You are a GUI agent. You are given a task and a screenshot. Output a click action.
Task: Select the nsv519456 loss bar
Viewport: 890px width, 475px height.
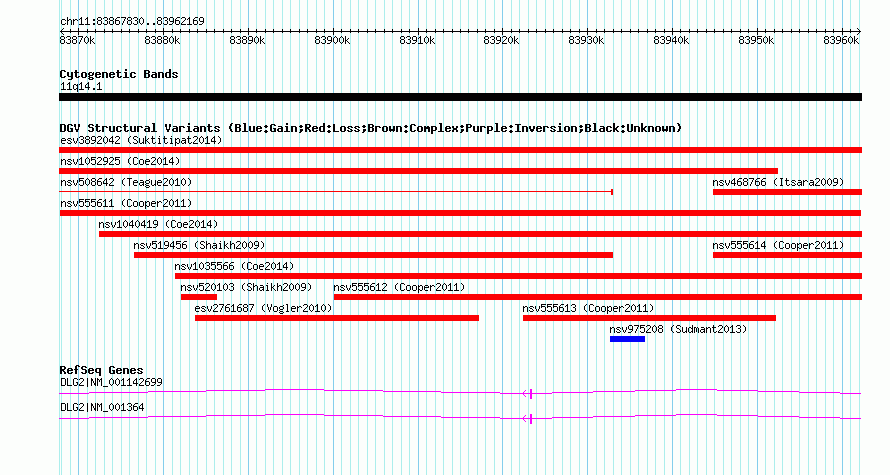point(373,255)
